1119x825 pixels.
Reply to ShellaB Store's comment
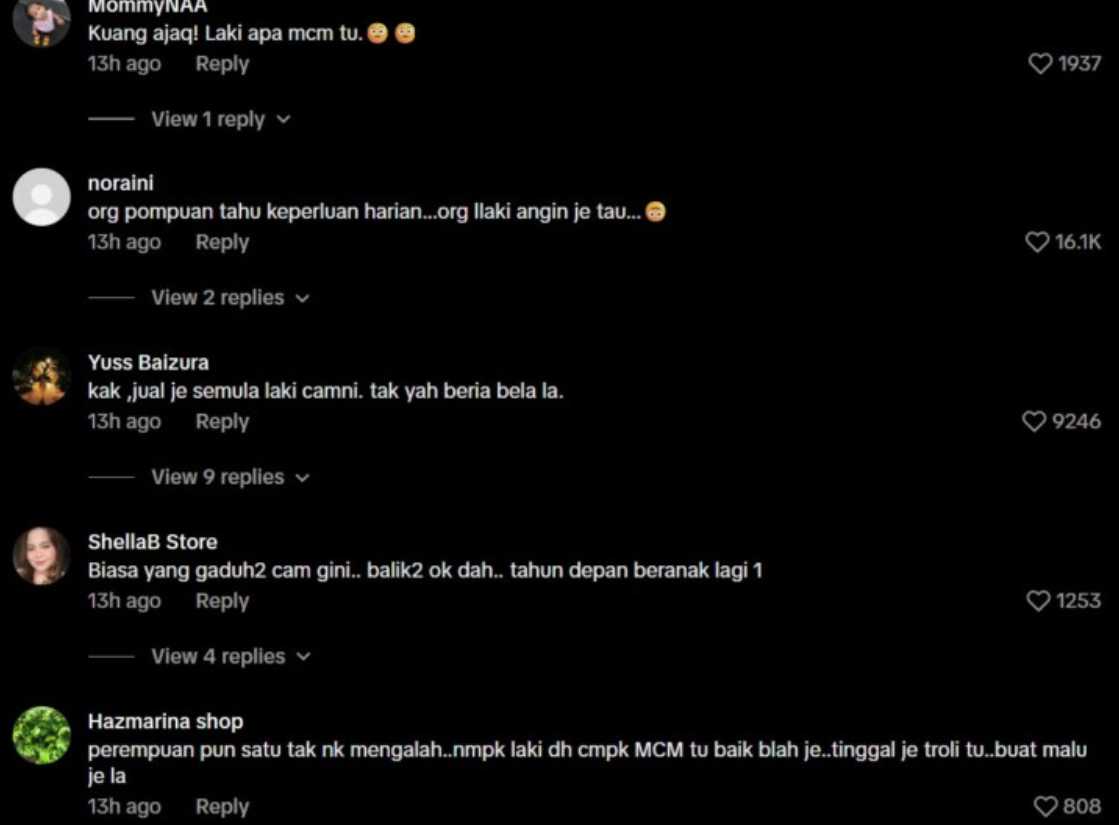pyautogui.click(x=223, y=601)
